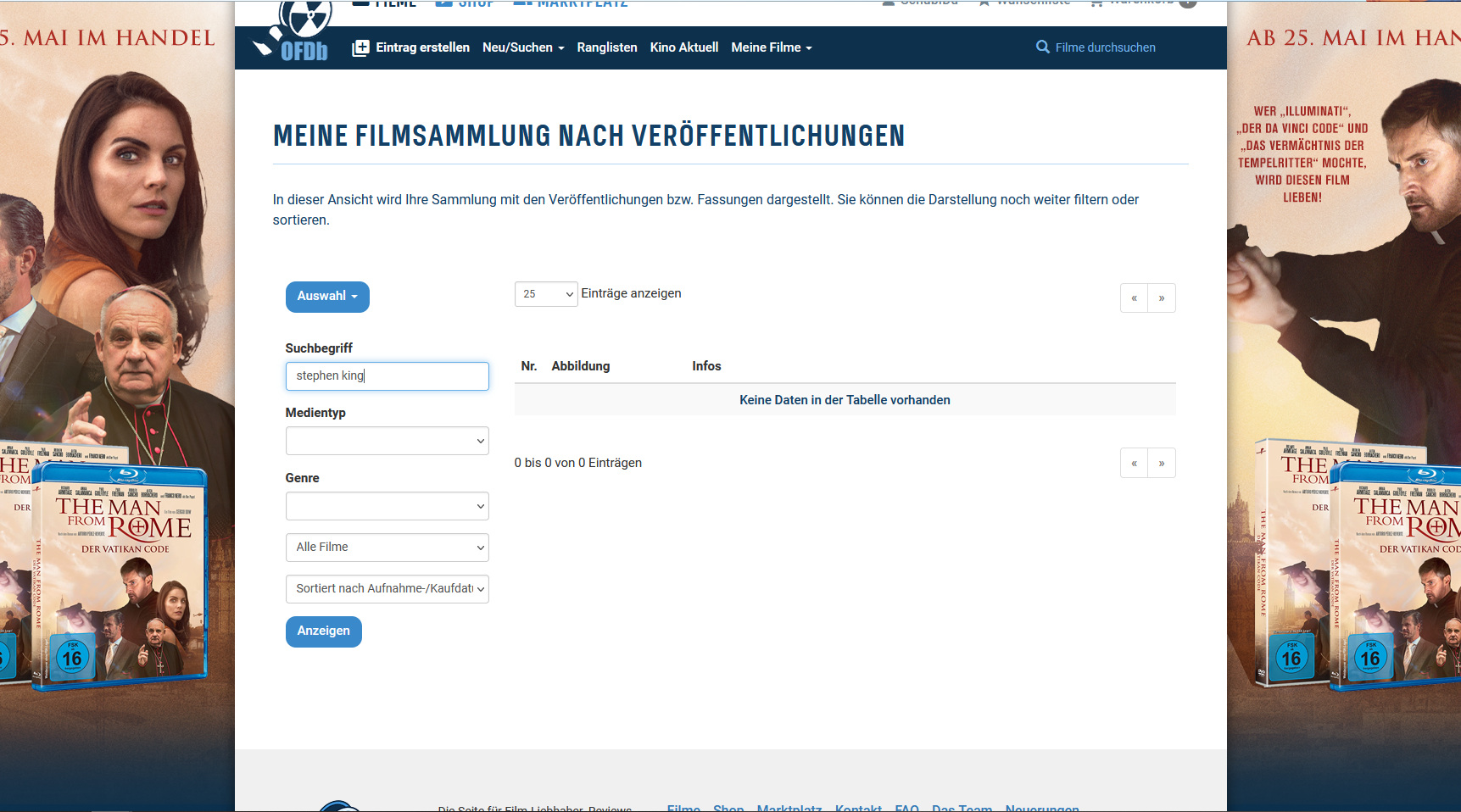
Task: Click next page arrow below the table
Action: point(1162,464)
